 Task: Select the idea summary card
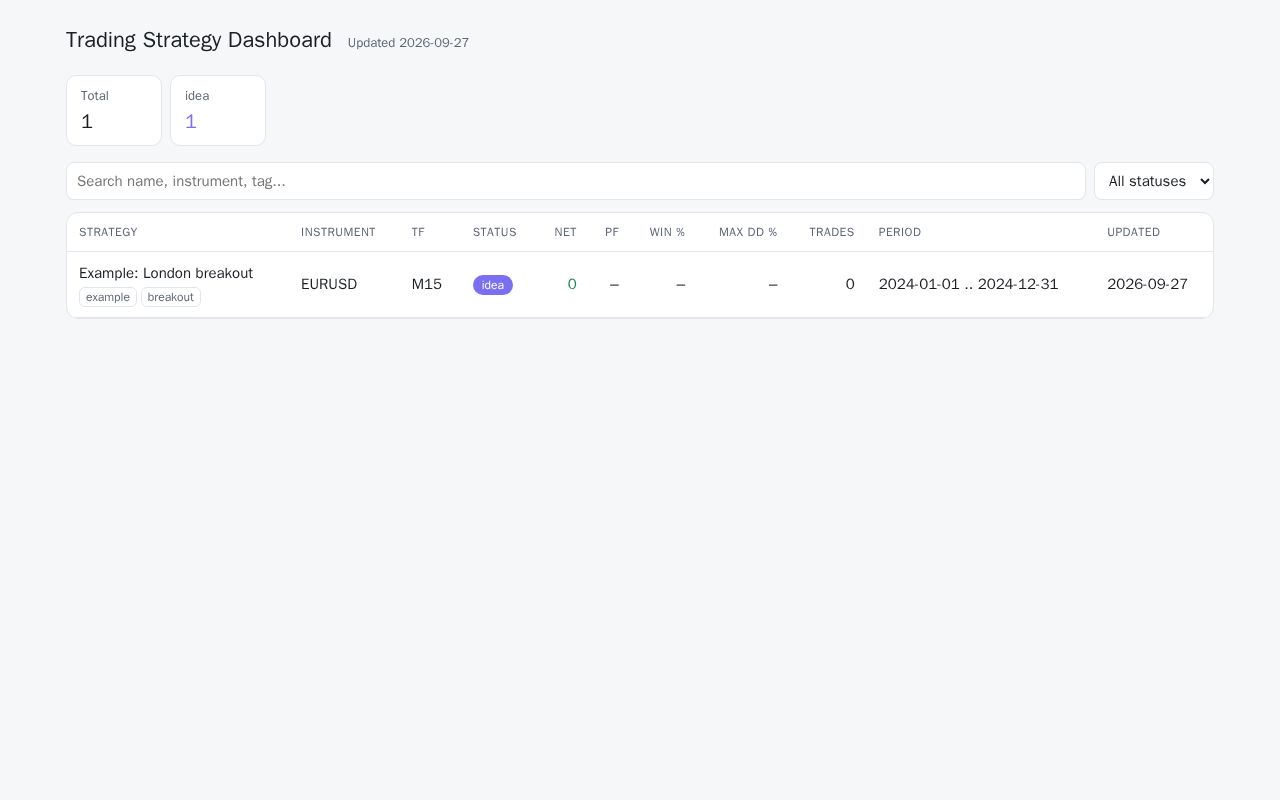coord(218,110)
